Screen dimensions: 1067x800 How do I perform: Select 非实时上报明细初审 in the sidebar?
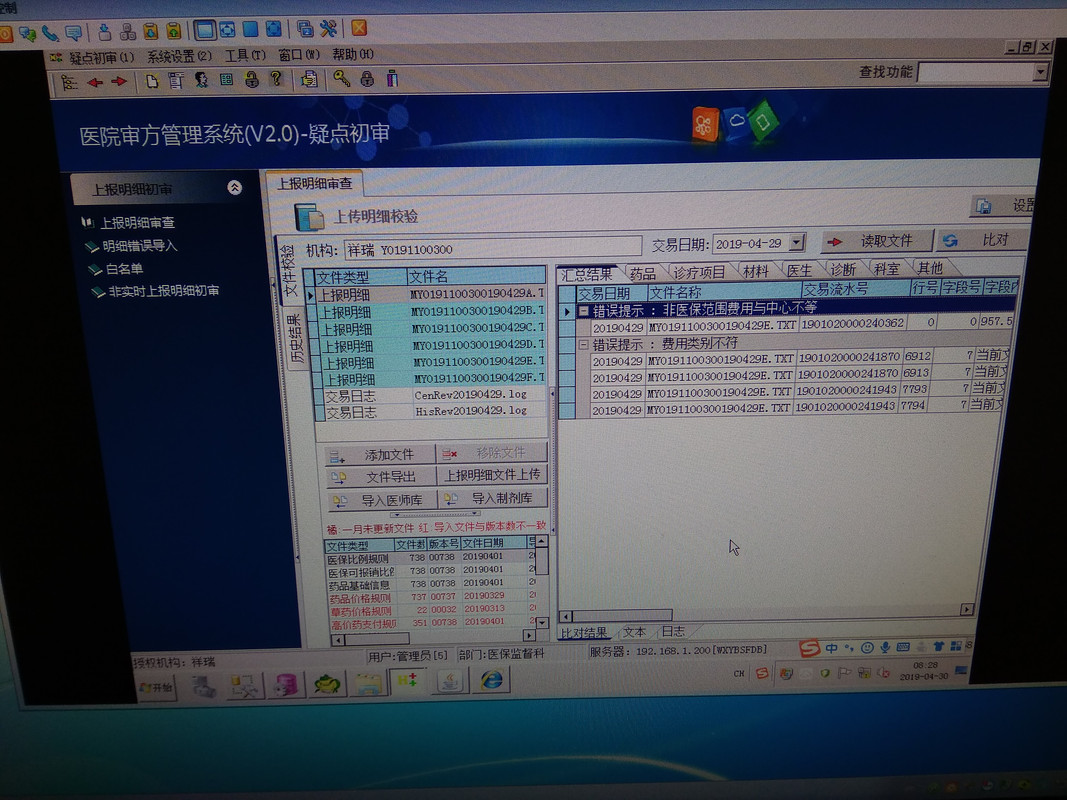(163, 291)
